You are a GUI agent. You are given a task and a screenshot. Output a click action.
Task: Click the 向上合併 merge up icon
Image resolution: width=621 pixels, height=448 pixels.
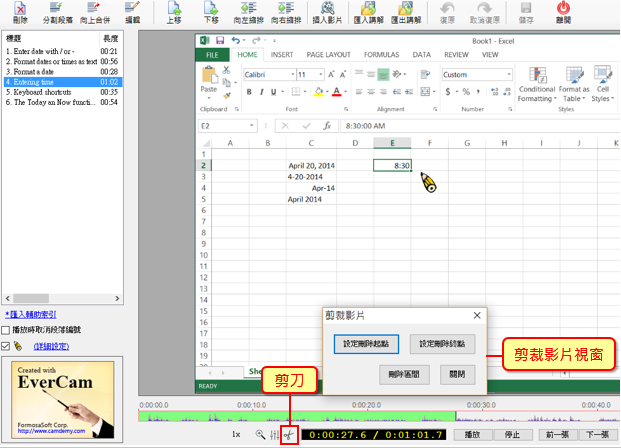click(x=96, y=13)
